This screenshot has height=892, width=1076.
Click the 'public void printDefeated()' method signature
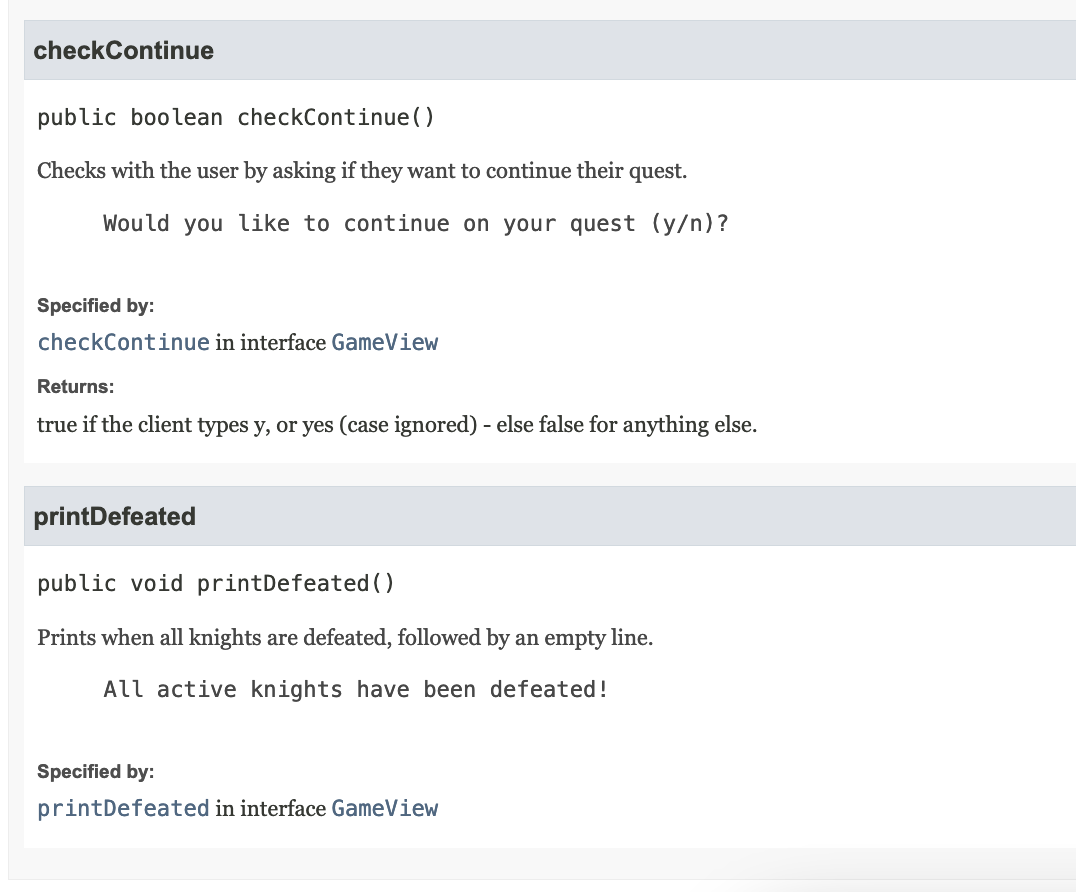click(x=216, y=584)
